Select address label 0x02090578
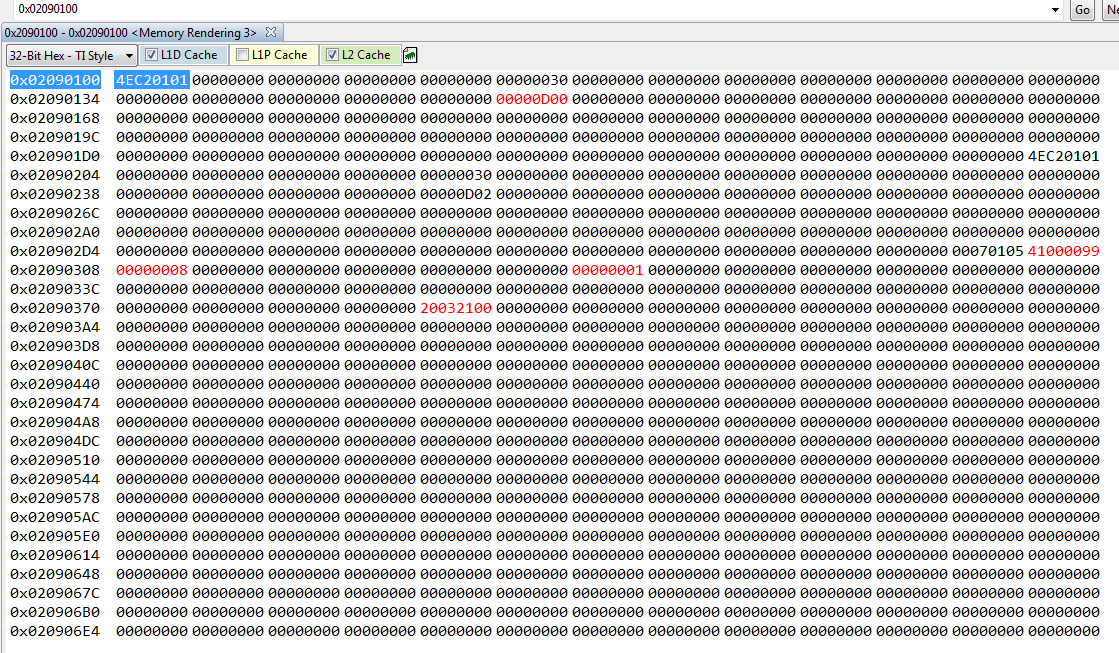This screenshot has height=653, width=1119. [55, 498]
